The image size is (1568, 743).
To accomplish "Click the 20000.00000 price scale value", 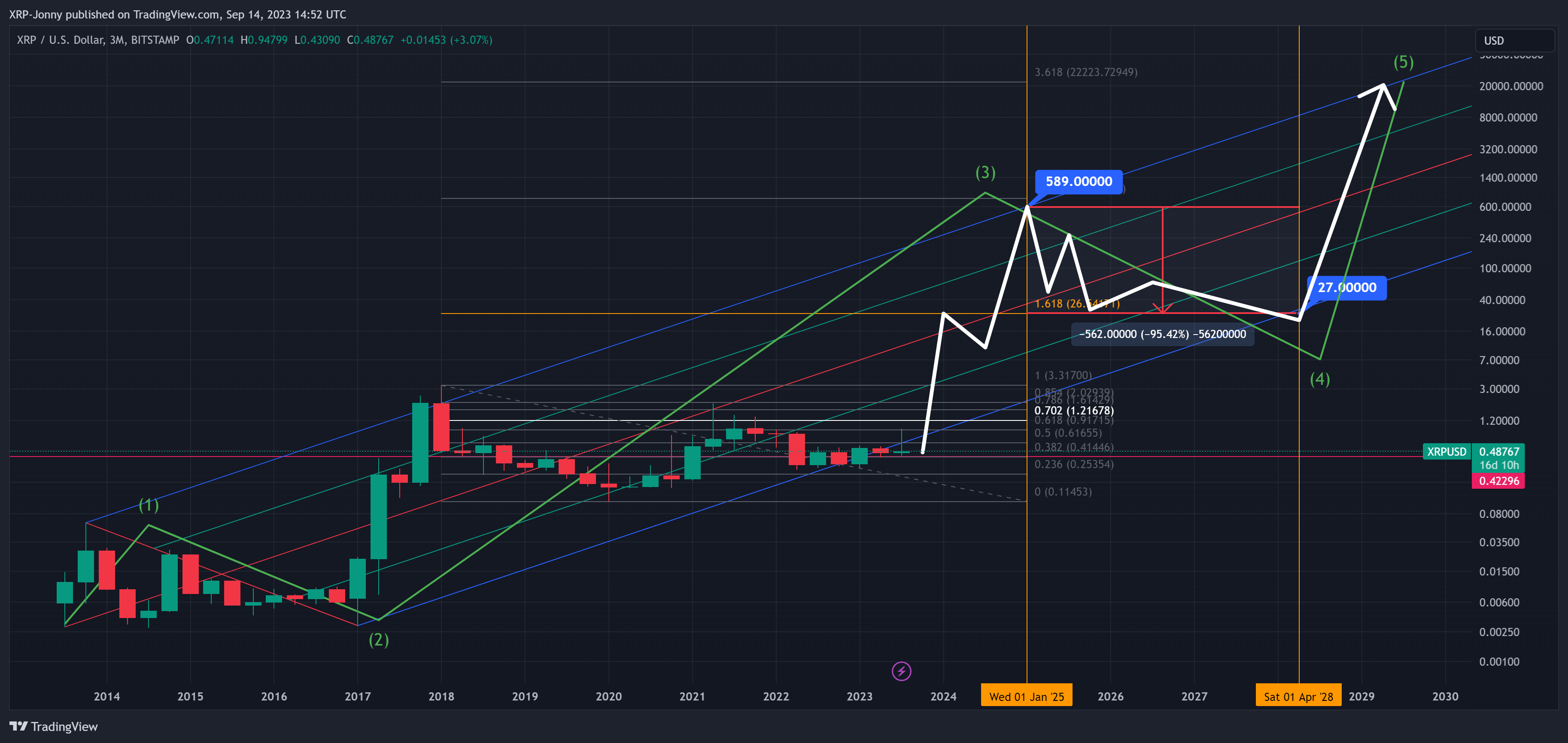I will (1511, 86).
